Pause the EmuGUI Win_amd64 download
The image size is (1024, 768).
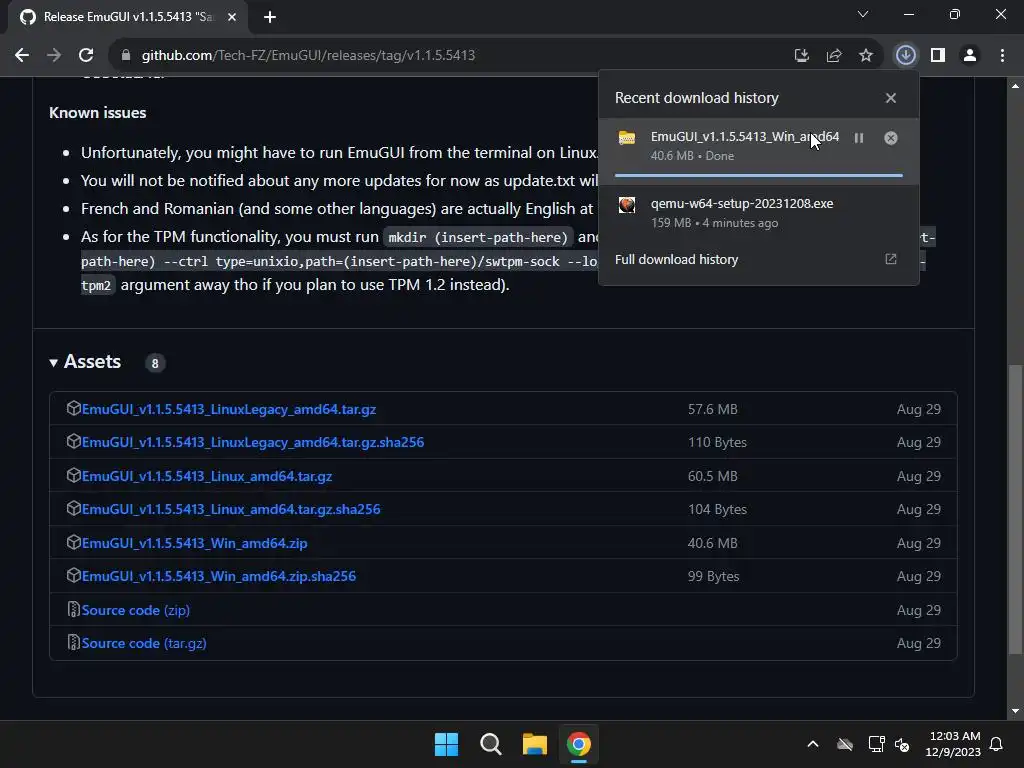click(x=859, y=138)
